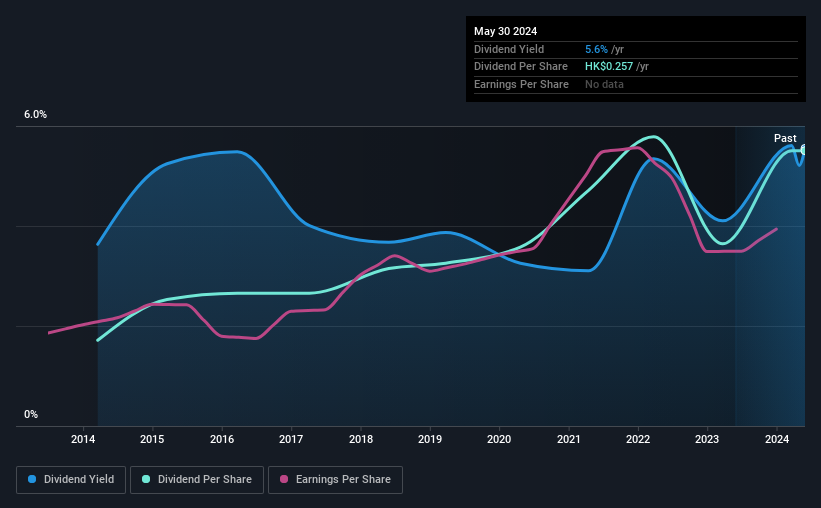Click the Earnings Per Share No data row
Screen dimensions: 821x508
tap(636, 84)
